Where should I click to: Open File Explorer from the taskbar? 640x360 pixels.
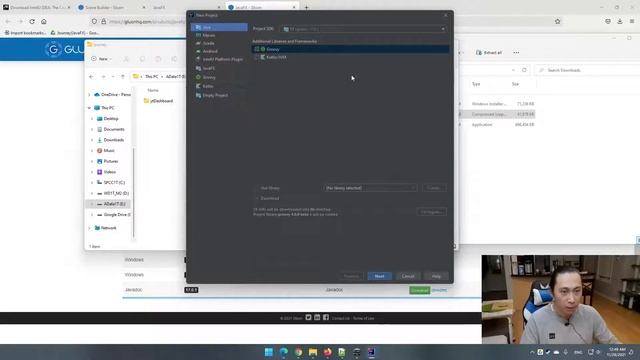tap(313, 352)
